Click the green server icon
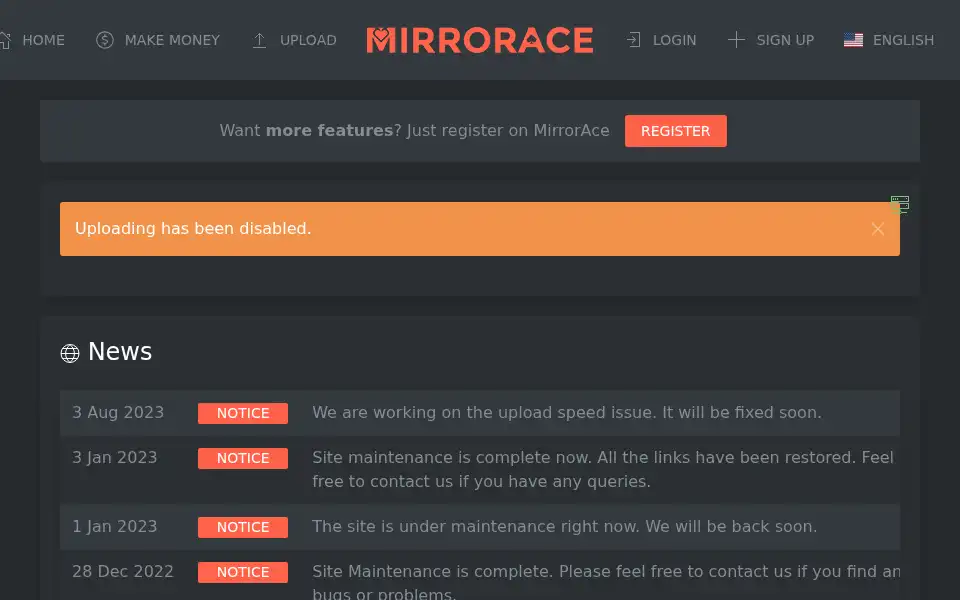960x600 pixels. 899,204
